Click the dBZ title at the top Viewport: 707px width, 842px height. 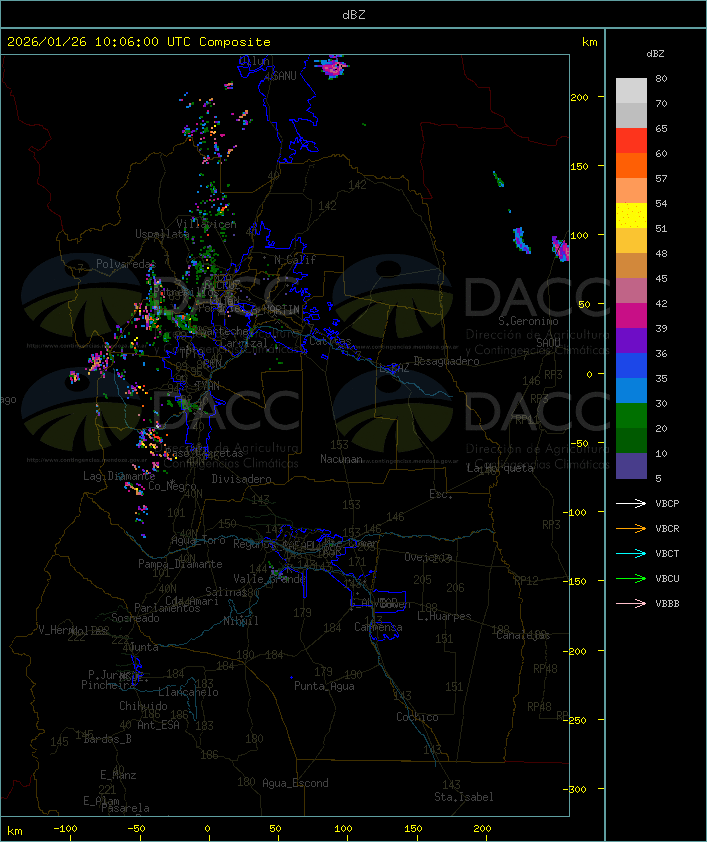[x=354, y=15]
